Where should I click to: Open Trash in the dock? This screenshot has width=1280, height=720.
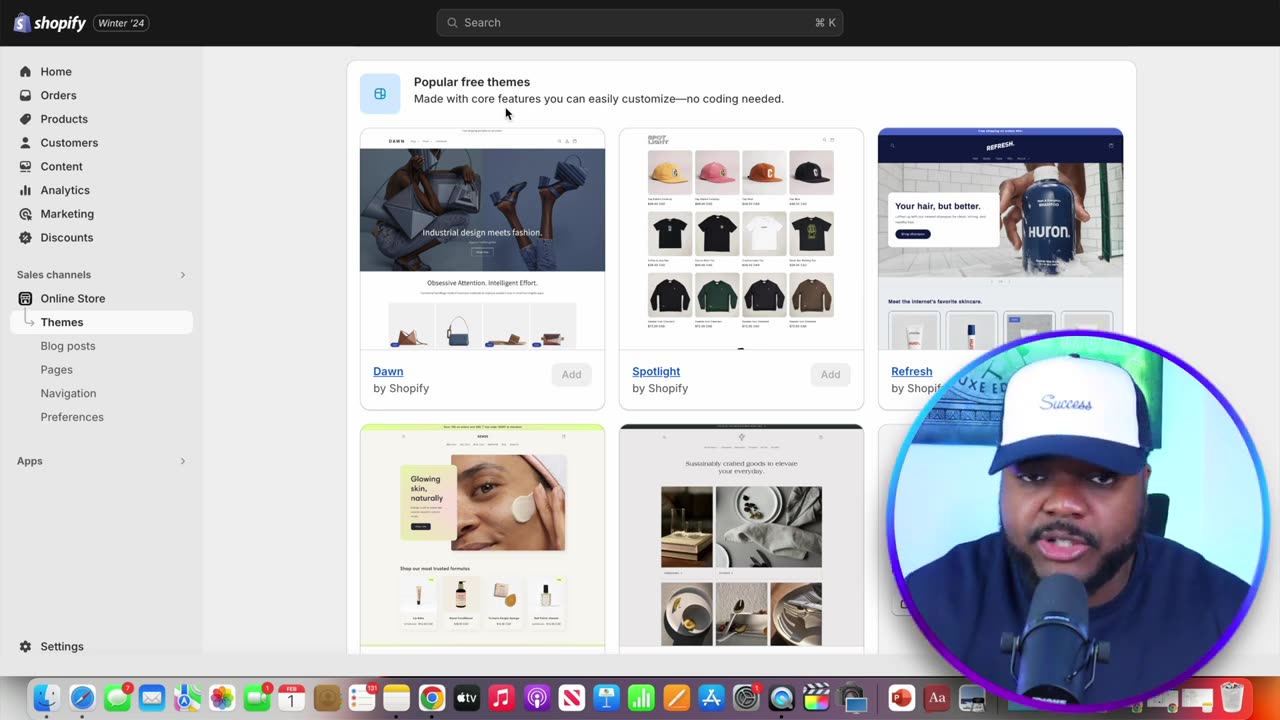[x=1232, y=697]
